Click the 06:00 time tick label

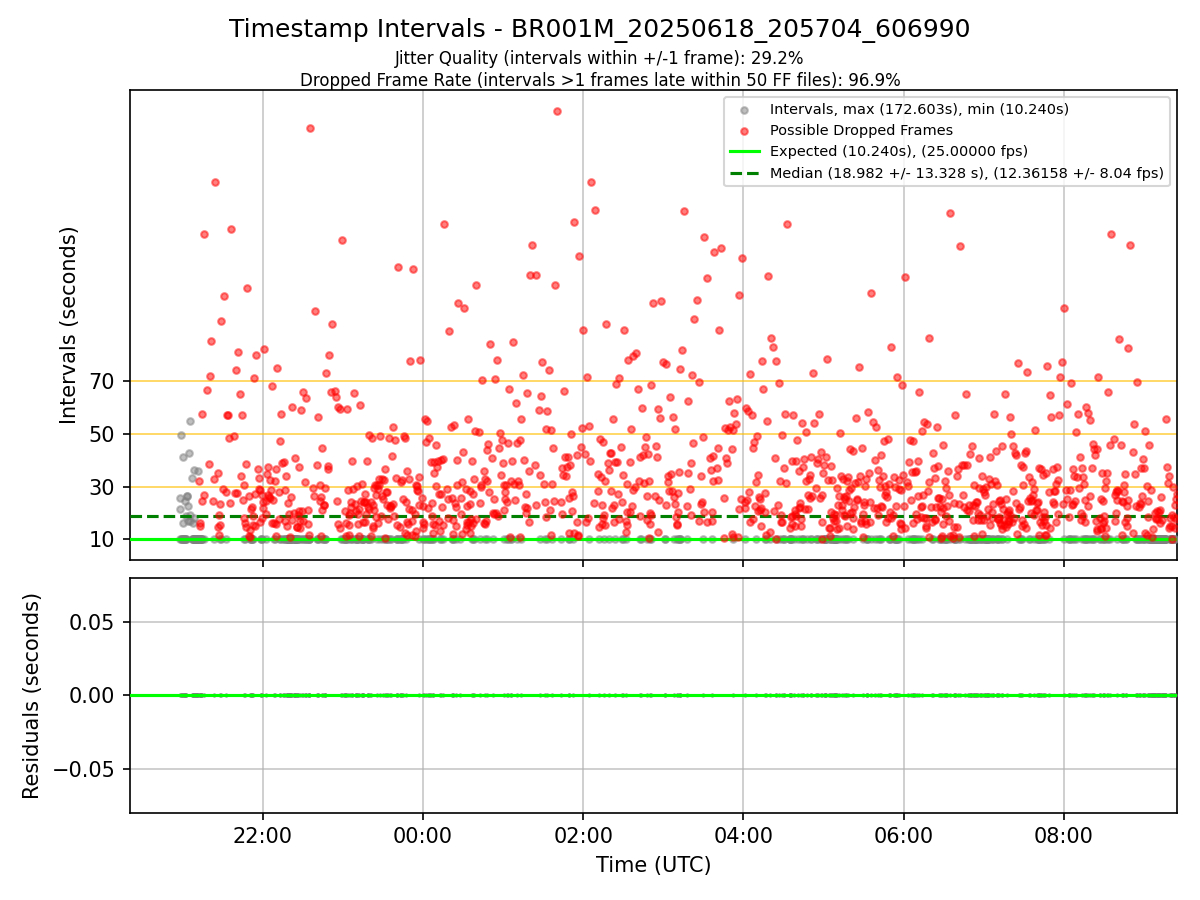pyautogui.click(x=904, y=834)
